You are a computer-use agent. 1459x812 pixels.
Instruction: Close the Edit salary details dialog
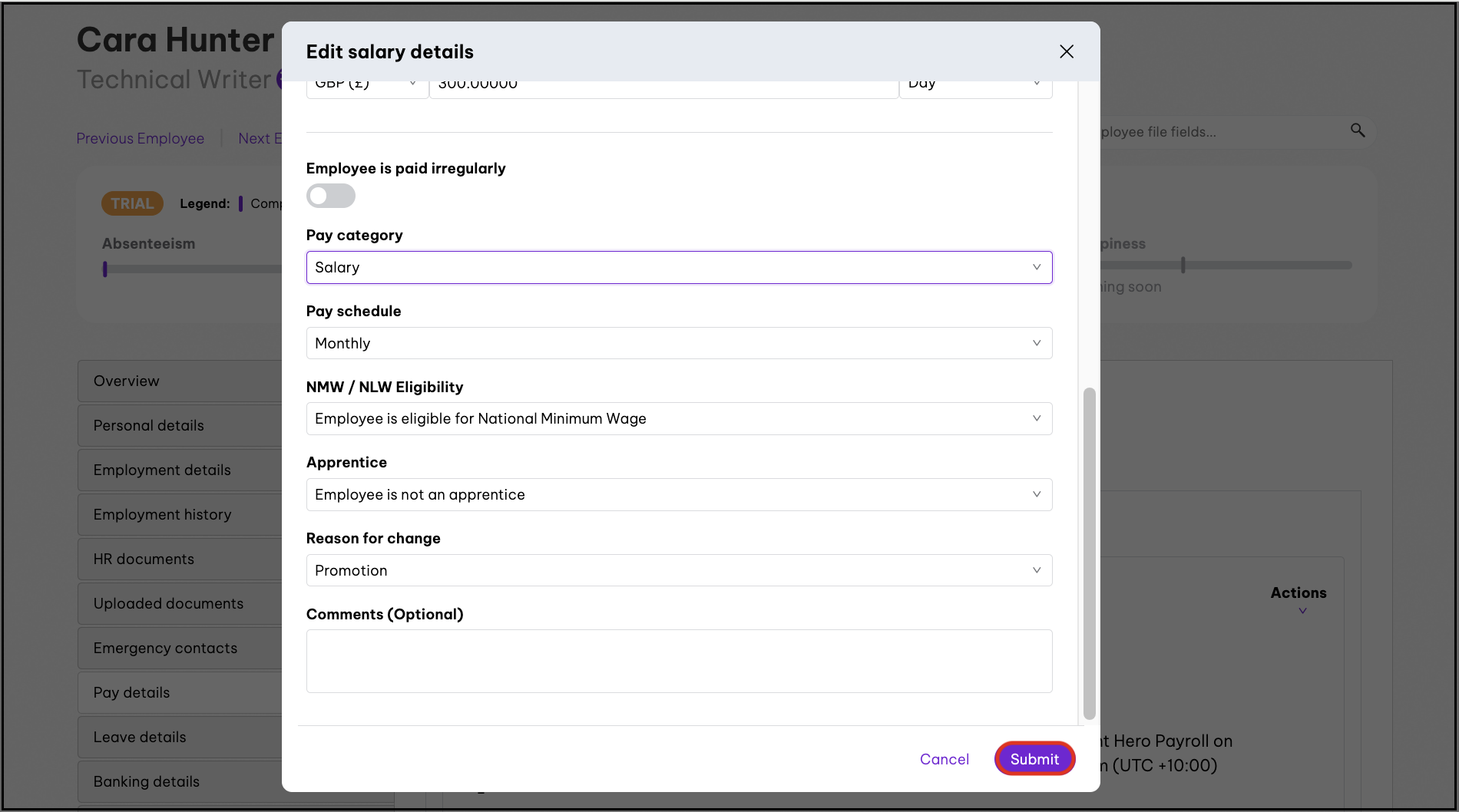(x=1066, y=51)
